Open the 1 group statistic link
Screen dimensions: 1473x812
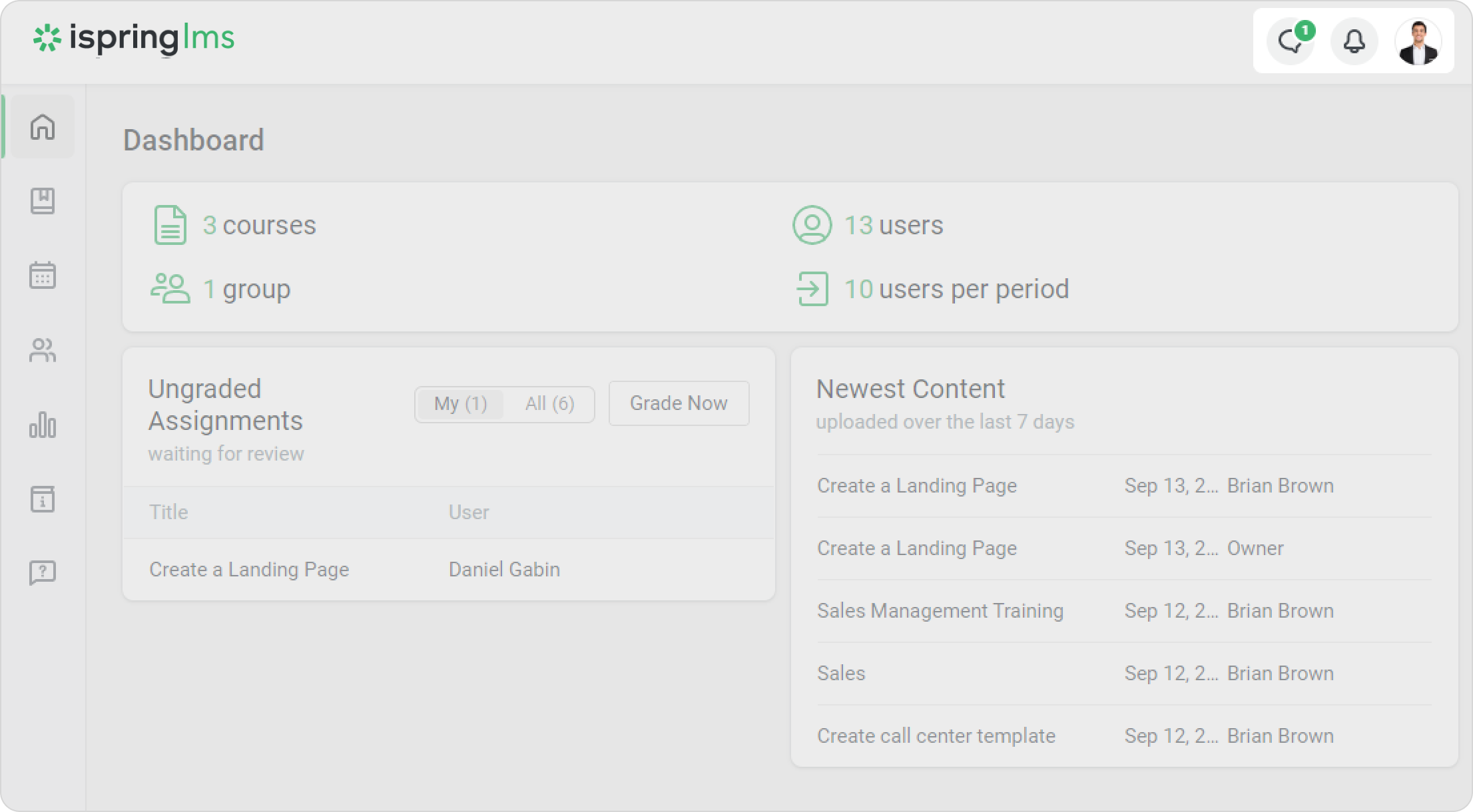click(x=246, y=289)
